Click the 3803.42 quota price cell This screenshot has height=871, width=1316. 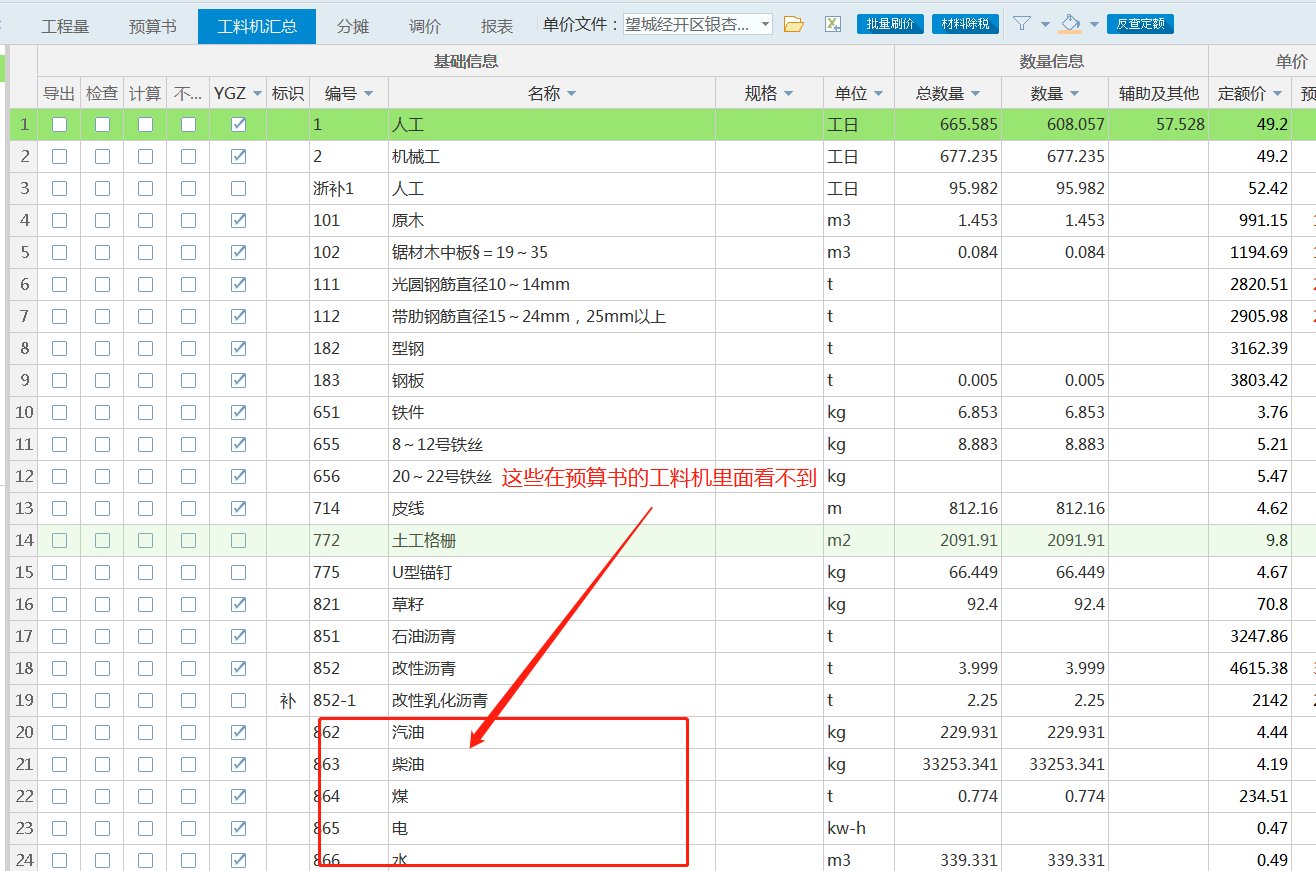tap(1252, 381)
